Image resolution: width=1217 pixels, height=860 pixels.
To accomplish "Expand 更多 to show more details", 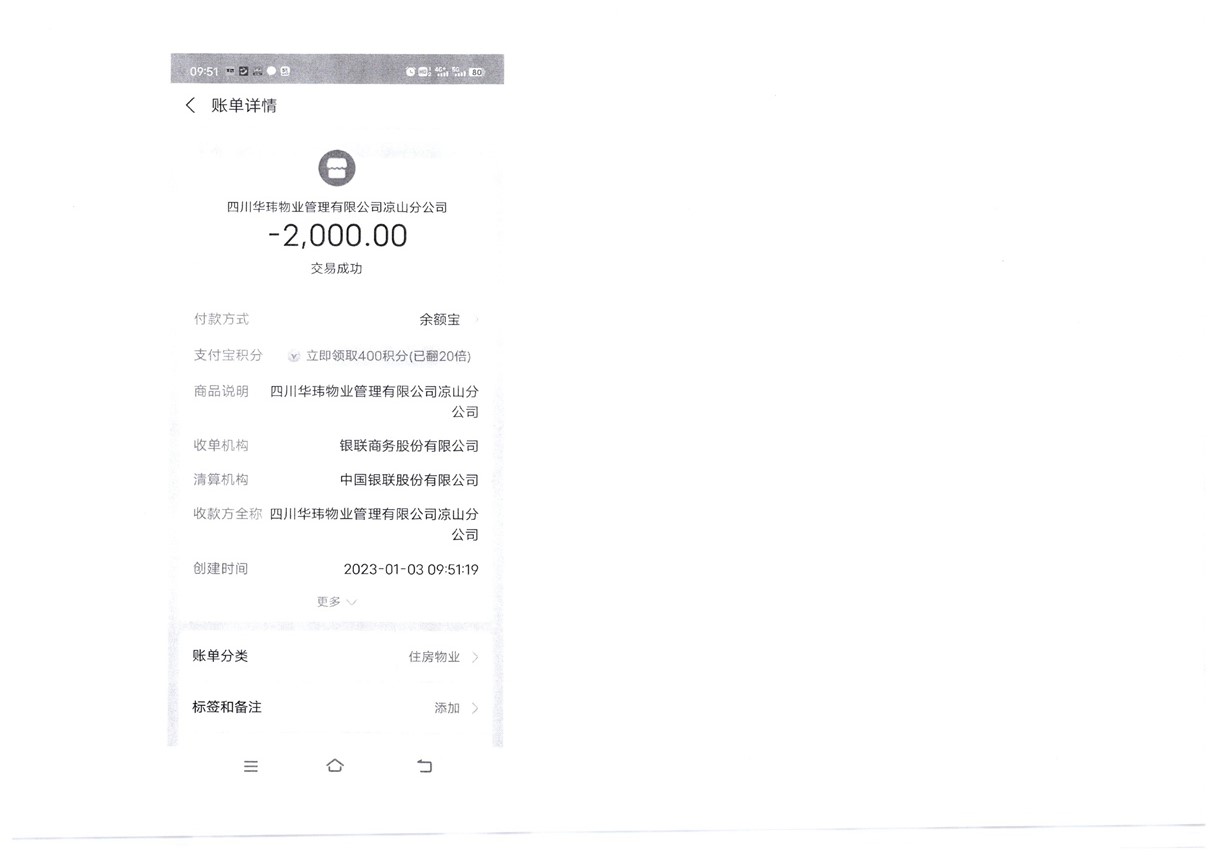I will pos(336,601).
